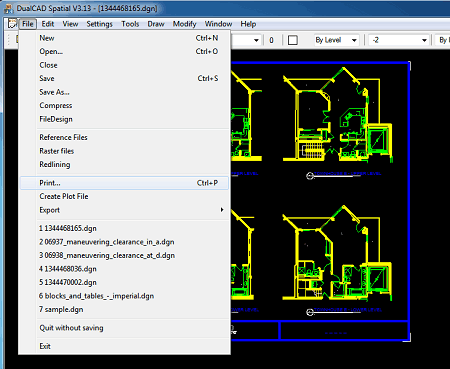Select Exit from the File menu
Image resolution: width=450 pixels, height=369 pixels.
[124, 346]
